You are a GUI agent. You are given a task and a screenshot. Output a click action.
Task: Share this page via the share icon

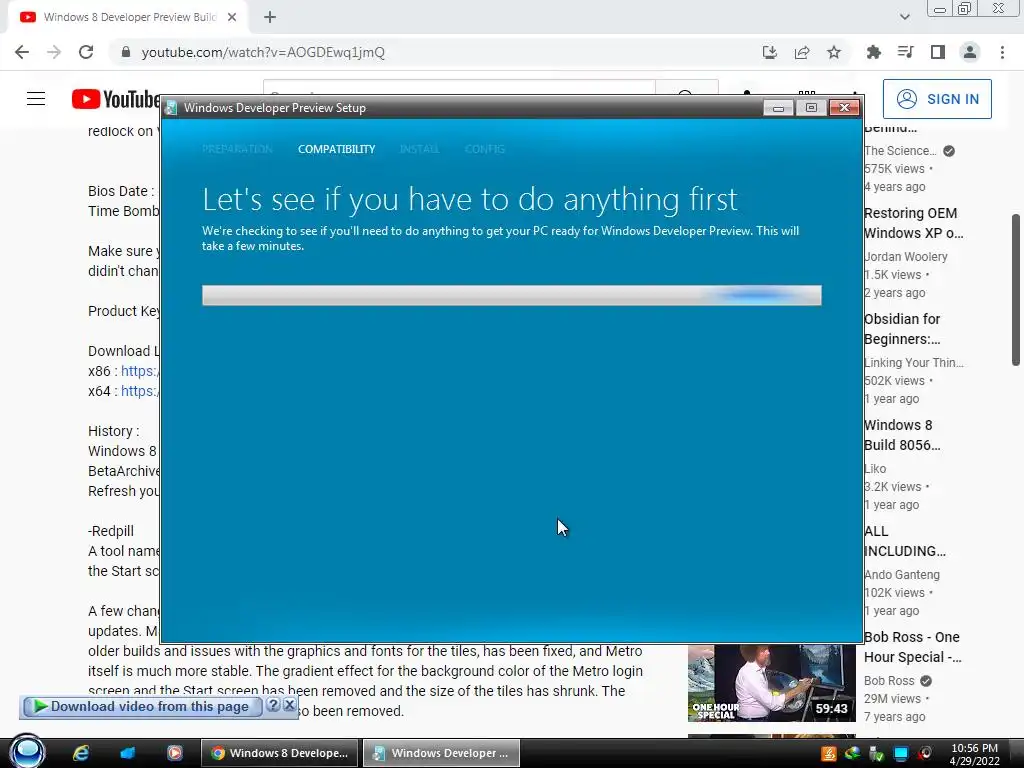point(802,52)
